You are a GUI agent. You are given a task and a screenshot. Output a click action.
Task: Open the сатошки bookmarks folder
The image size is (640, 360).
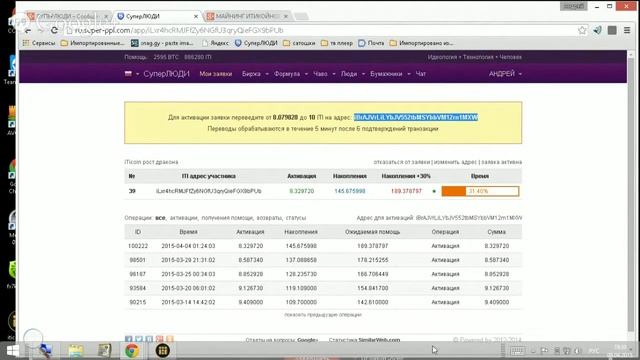click(299, 43)
